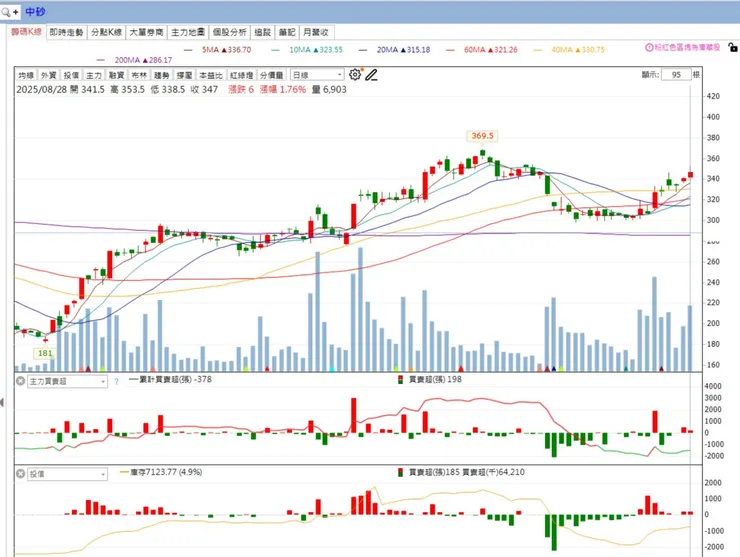Select the pencil drawing tool
Image resolution: width=740 pixels, height=557 pixels.
[371, 75]
